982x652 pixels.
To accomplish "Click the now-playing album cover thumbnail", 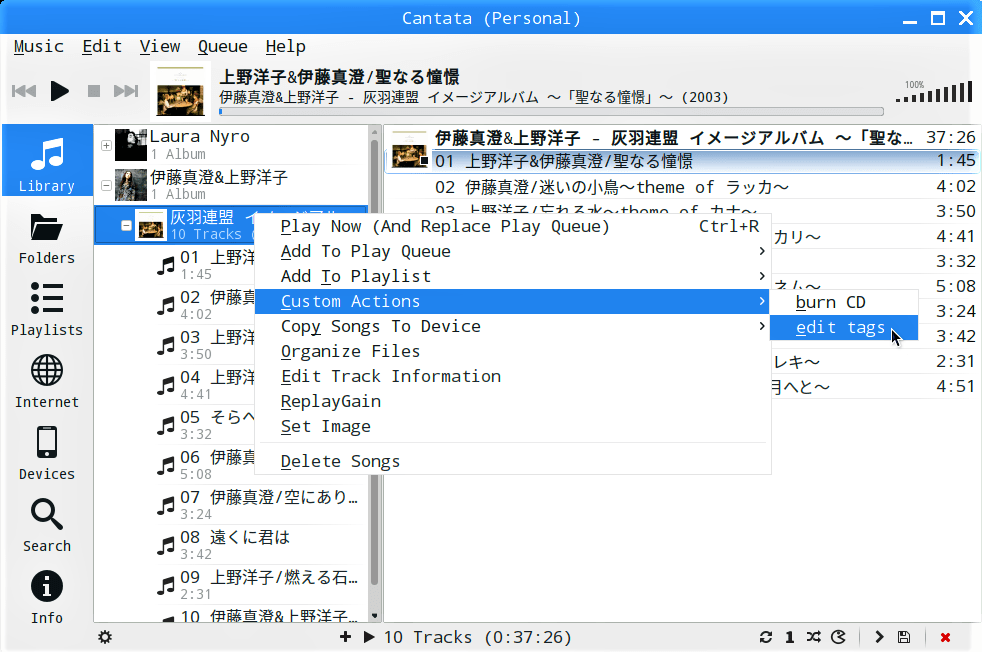I will click(180, 91).
